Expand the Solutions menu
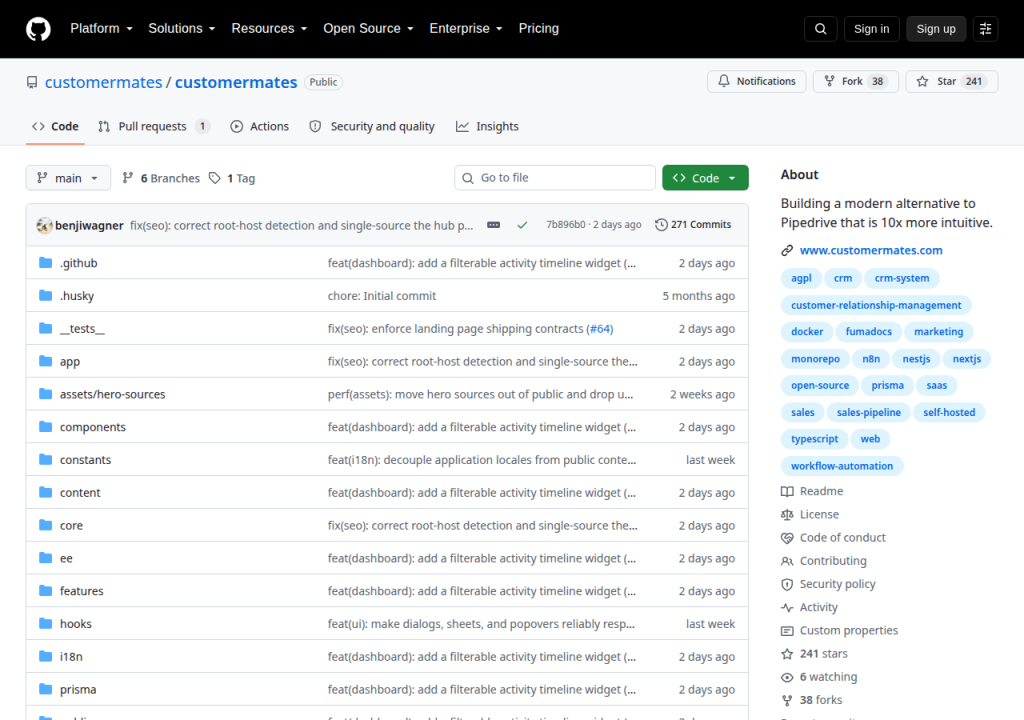Screen dimensions: 1024x720 [x=182, y=29]
